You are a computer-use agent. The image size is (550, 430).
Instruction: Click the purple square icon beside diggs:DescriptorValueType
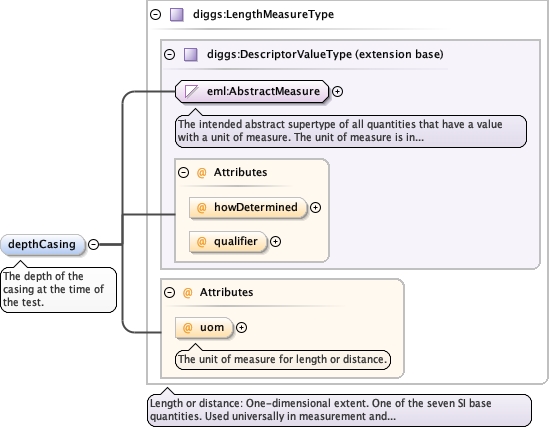click(x=191, y=54)
